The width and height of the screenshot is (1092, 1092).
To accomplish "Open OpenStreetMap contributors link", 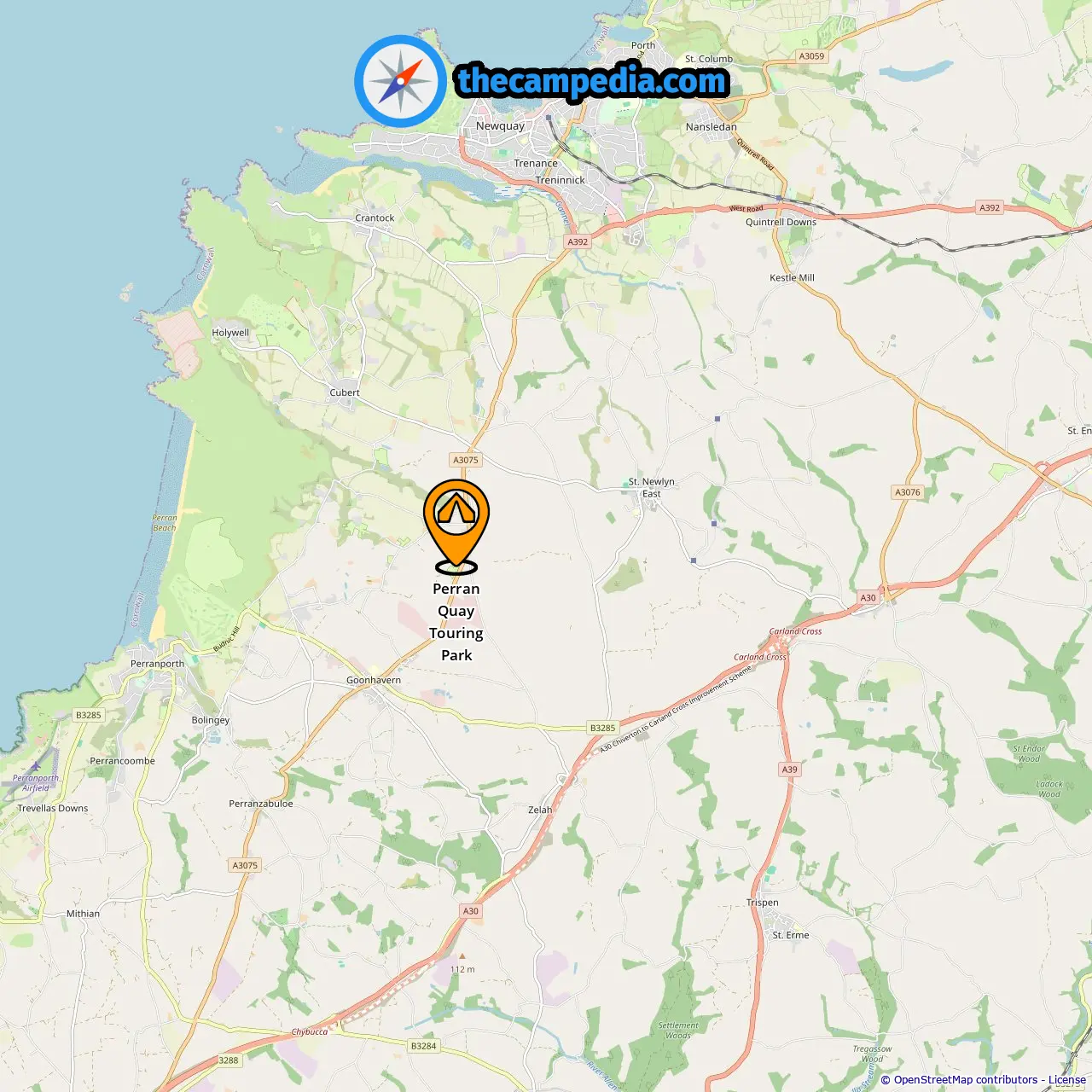I will click(x=966, y=1080).
